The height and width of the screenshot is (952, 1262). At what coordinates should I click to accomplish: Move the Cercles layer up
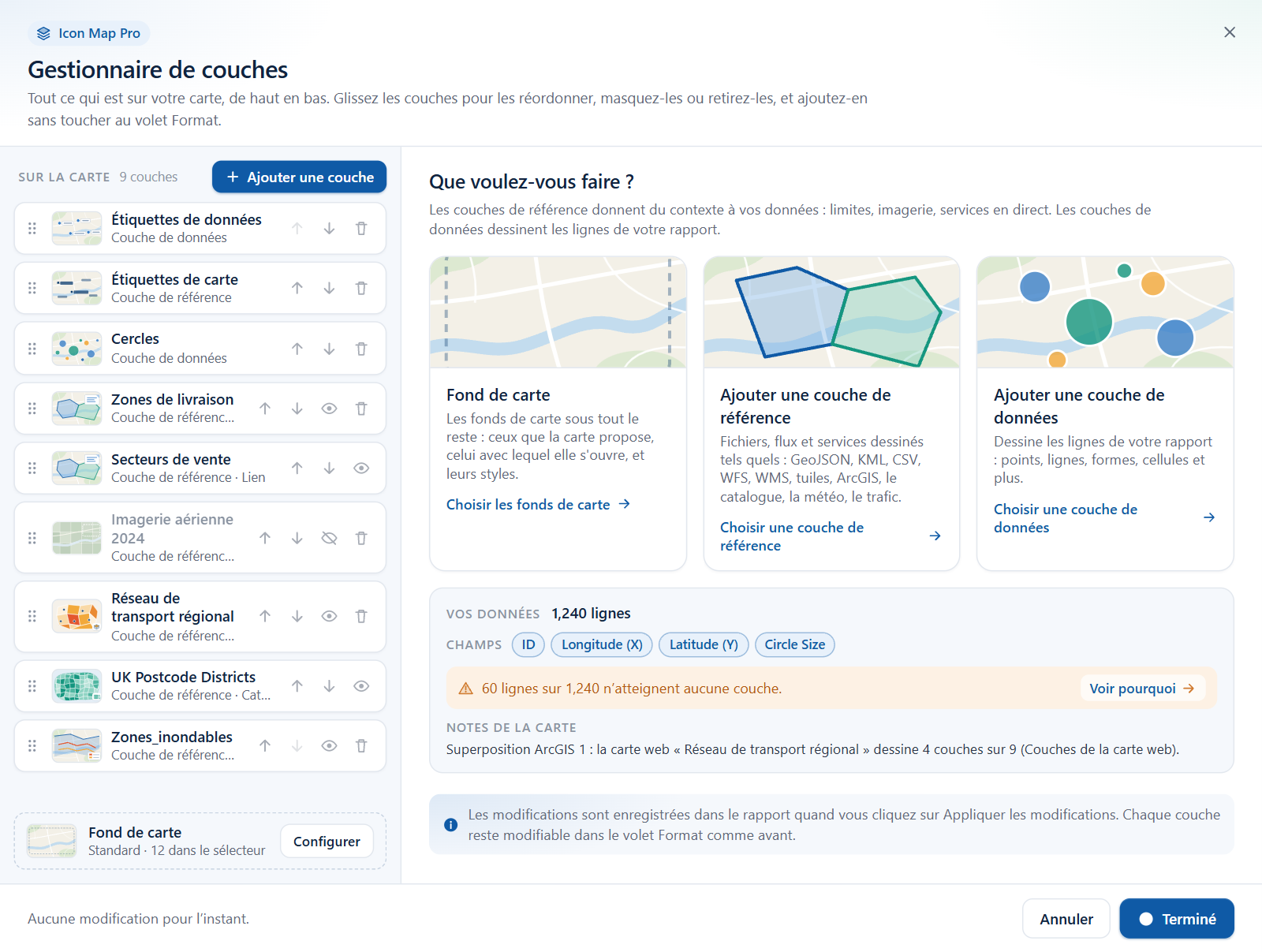297,349
